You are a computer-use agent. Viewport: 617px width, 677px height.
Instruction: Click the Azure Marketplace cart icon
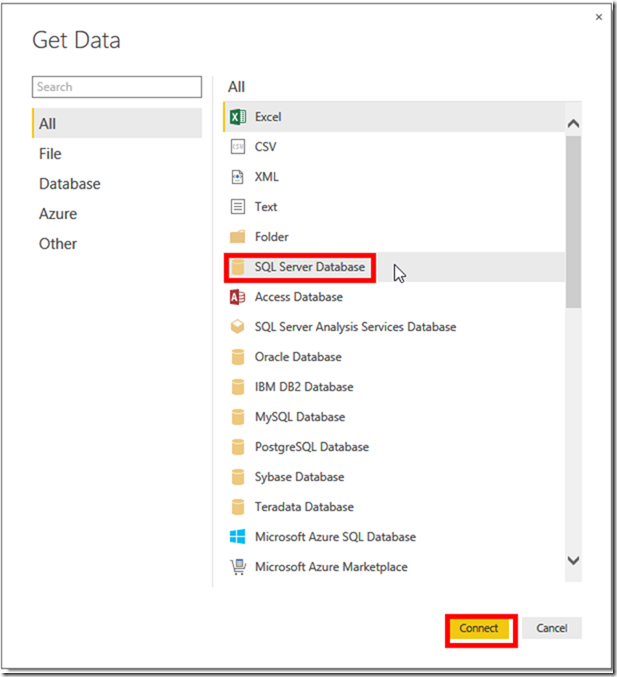tap(237, 567)
